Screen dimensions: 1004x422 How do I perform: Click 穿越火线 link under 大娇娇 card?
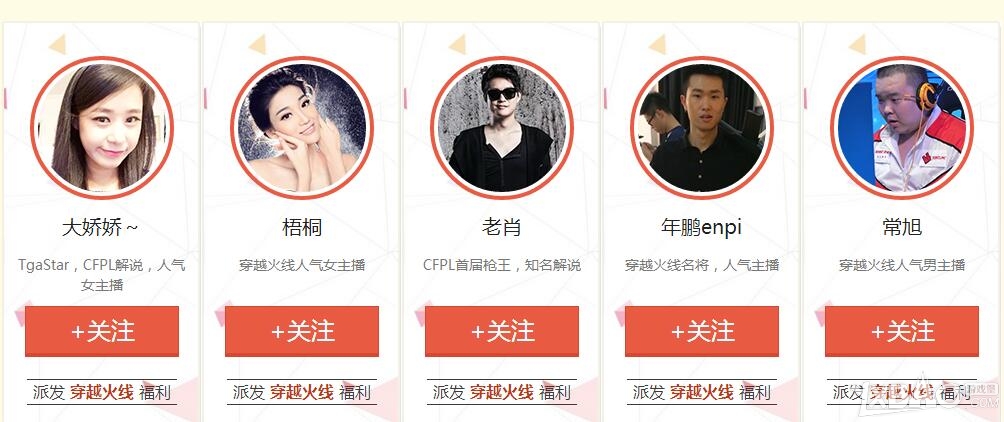(x=102, y=392)
